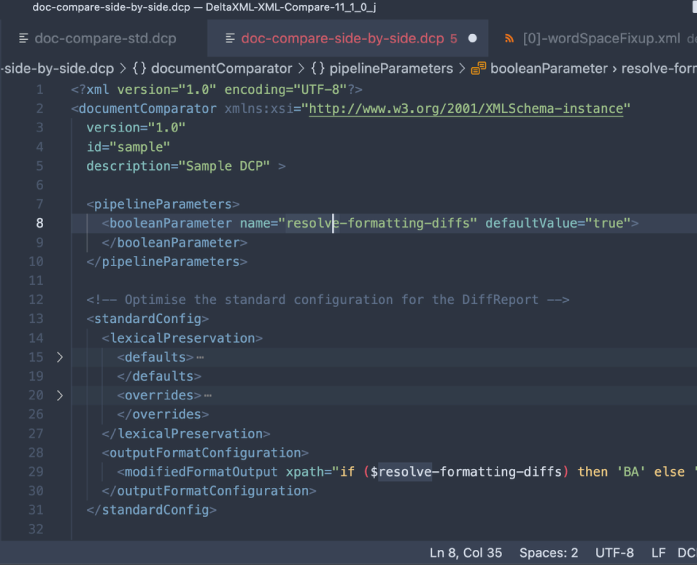Open the XMLSchema-instance URL link
697x565 pixels.
pyautogui.click(x=468, y=108)
